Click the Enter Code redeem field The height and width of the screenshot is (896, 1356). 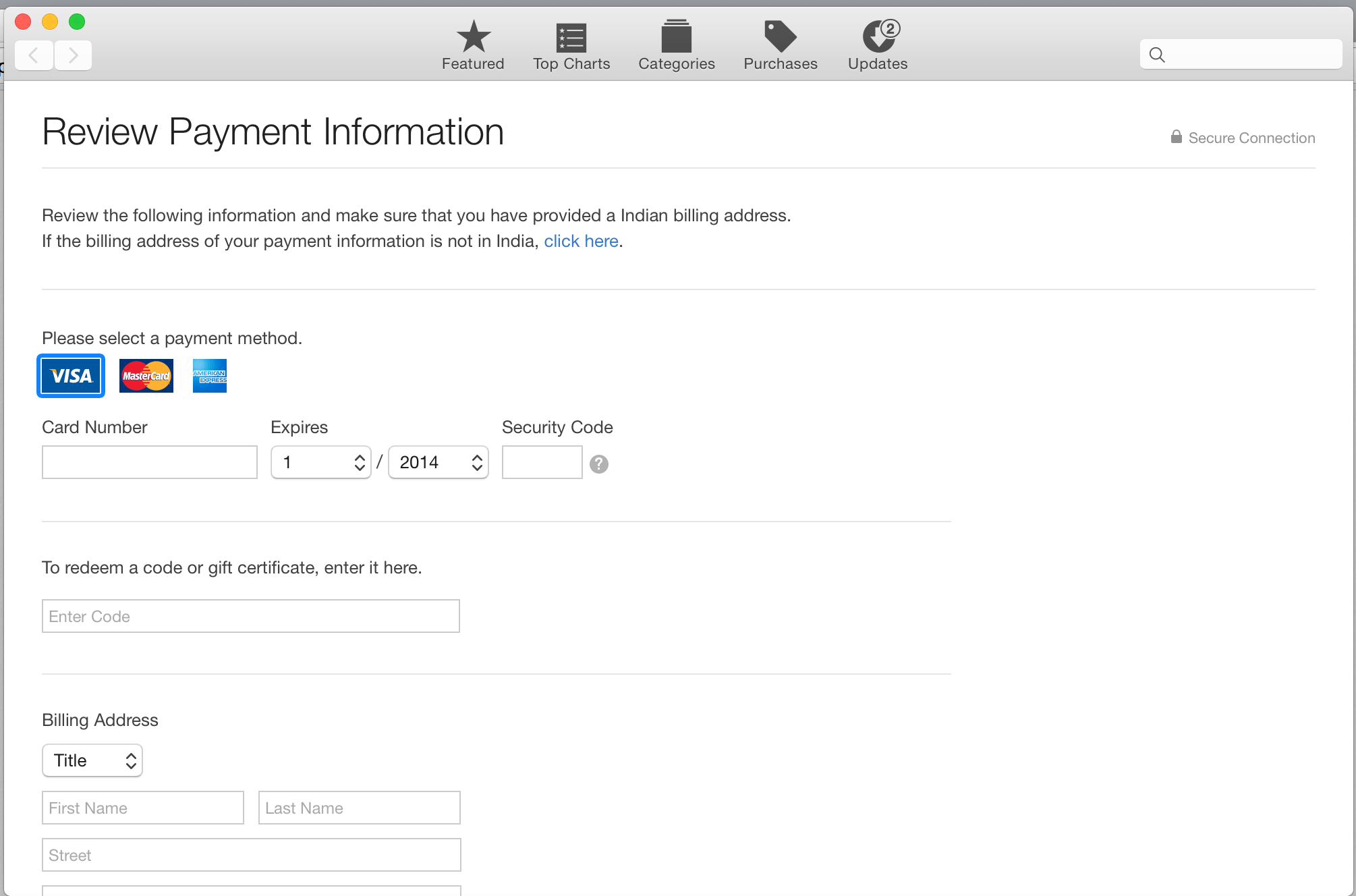coord(251,617)
